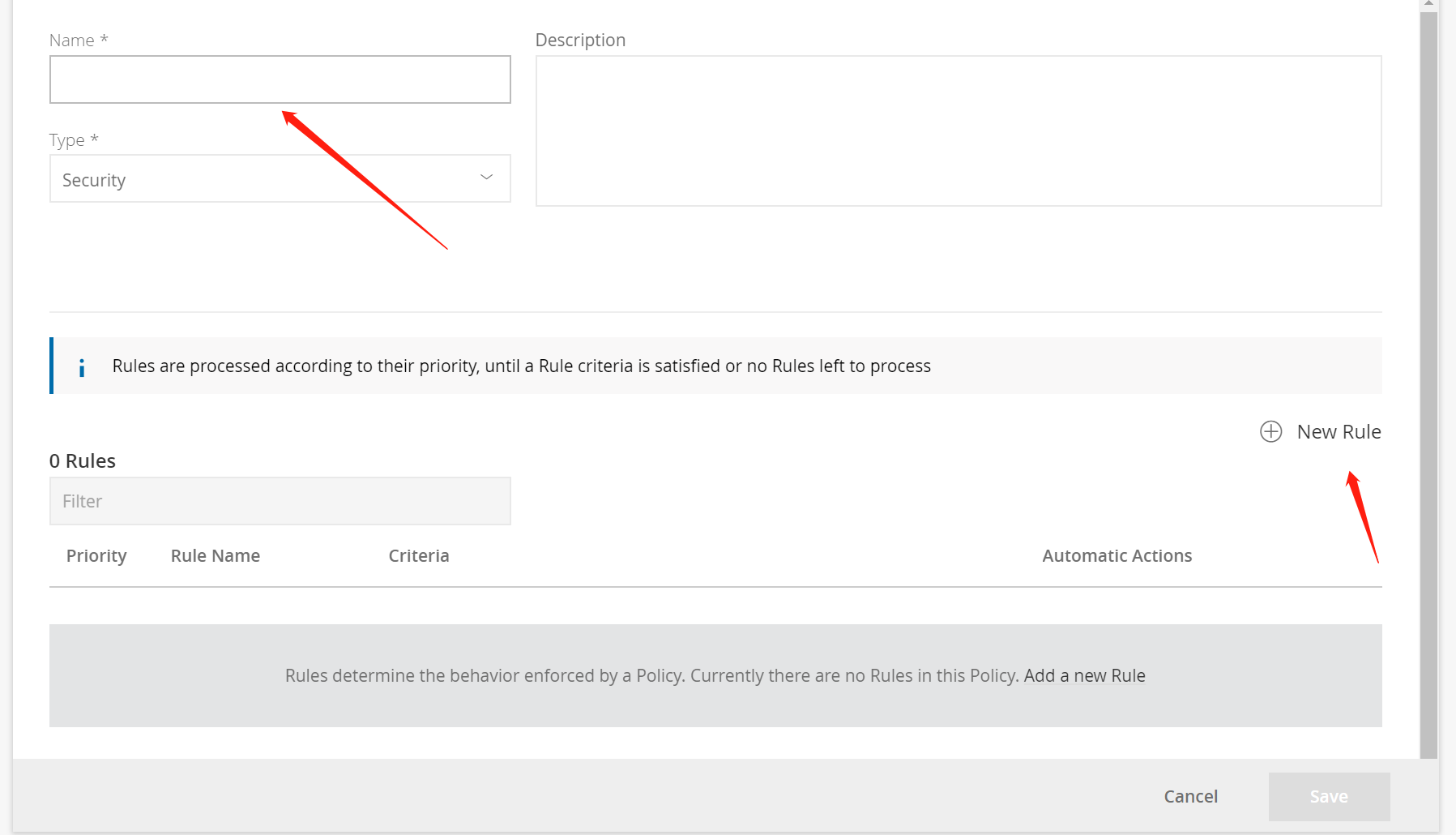This screenshot has width=1456, height=835.
Task: Click the New Rule text button
Action: point(1339,432)
